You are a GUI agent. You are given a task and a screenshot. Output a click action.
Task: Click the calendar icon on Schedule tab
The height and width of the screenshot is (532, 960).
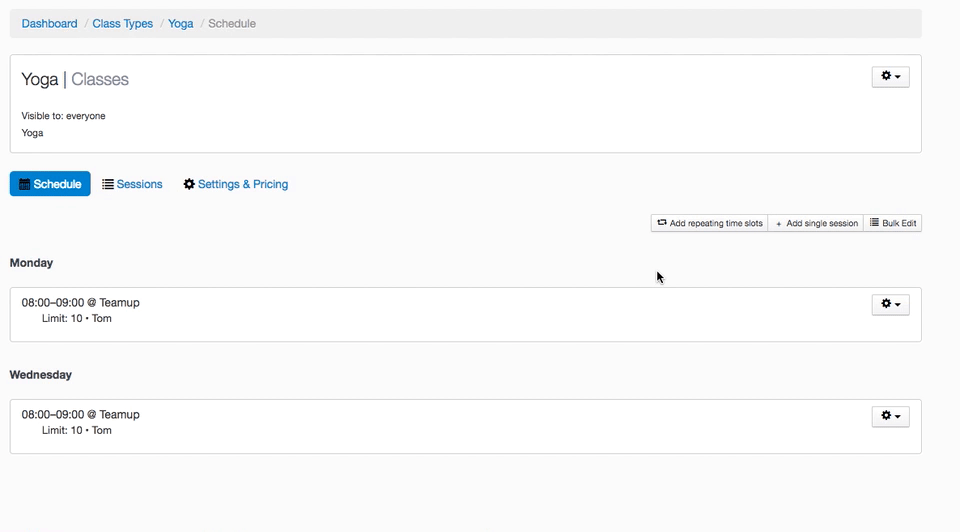tap(25, 184)
